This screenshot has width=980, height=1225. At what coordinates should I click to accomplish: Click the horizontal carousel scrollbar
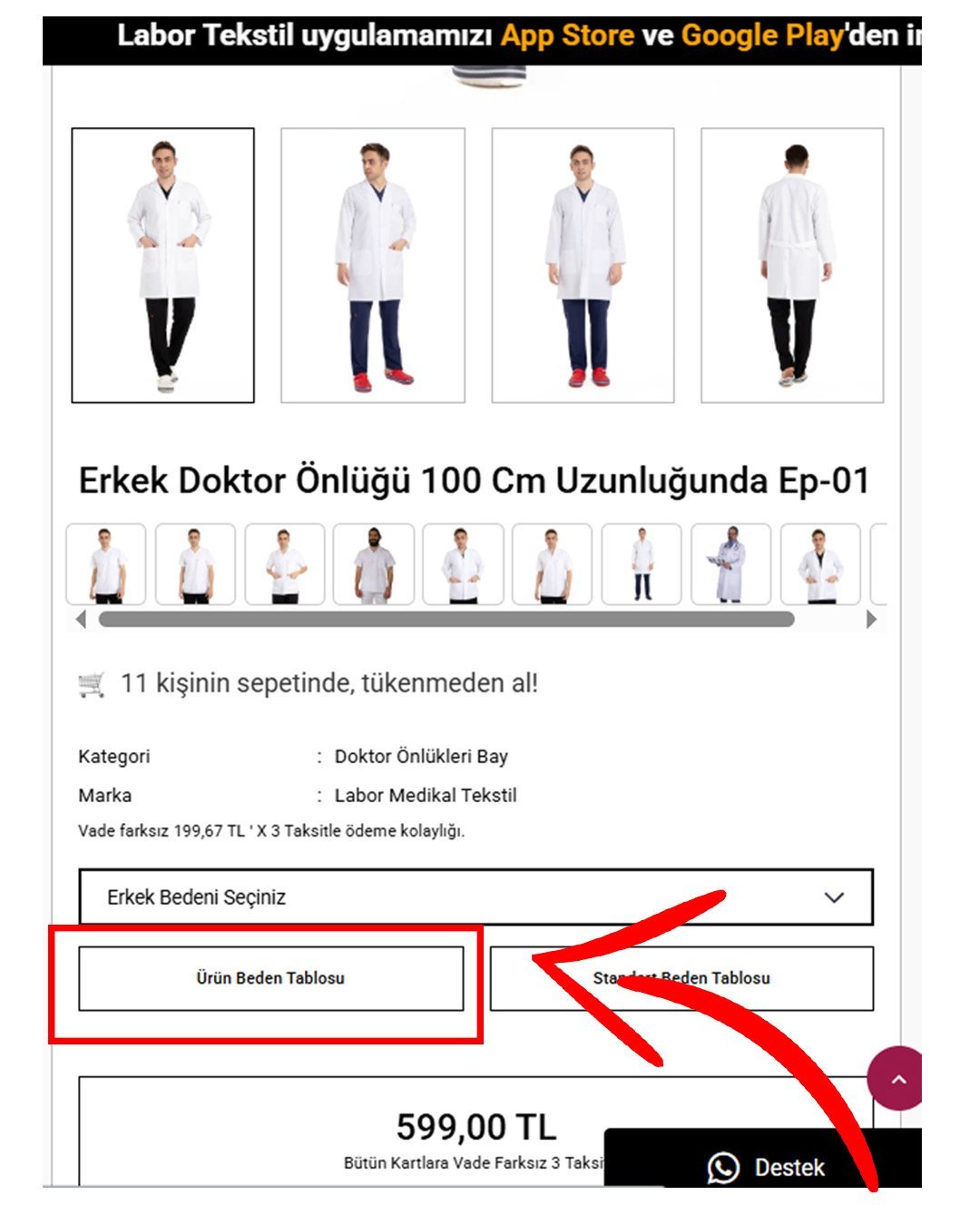[x=446, y=620]
